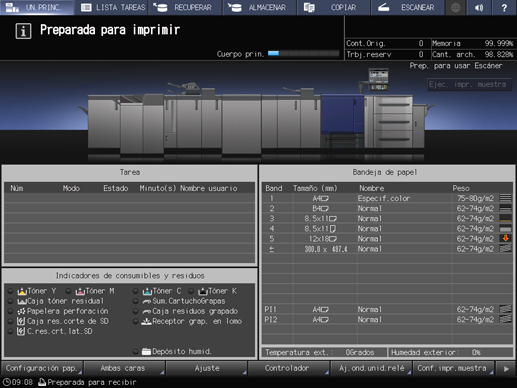Screen dimensions: 517x388
Task: Click the red arrow icon on tray 5
Action: tap(505, 238)
